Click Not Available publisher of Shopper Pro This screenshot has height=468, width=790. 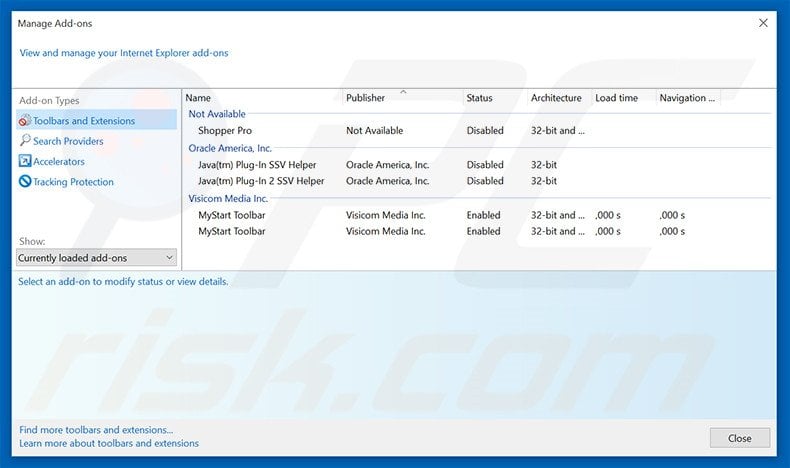click(374, 130)
